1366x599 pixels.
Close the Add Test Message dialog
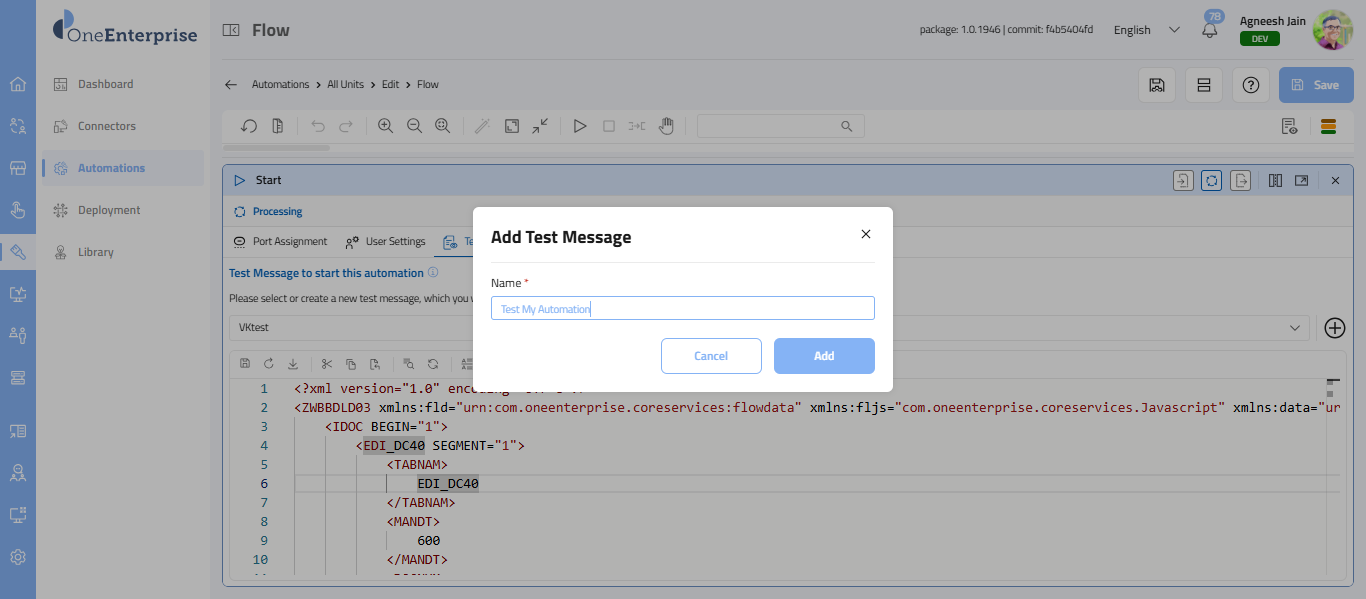[866, 234]
